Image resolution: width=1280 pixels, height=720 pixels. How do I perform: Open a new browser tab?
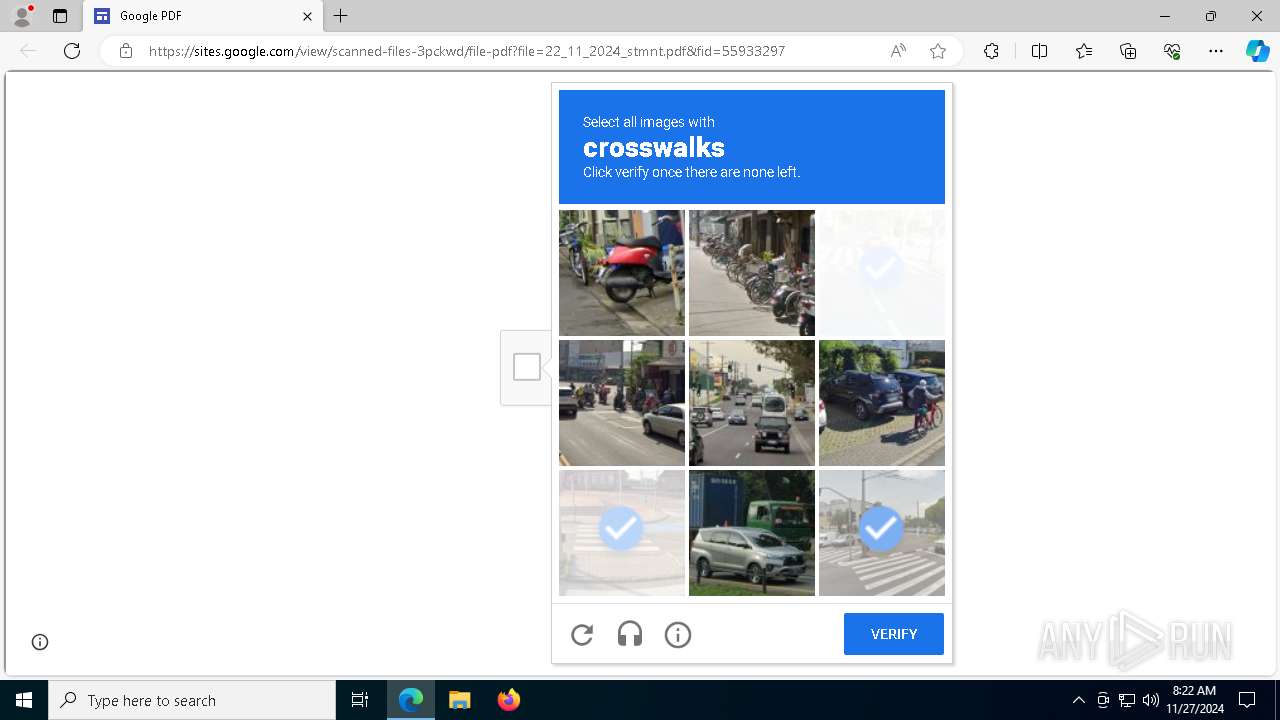pos(341,16)
